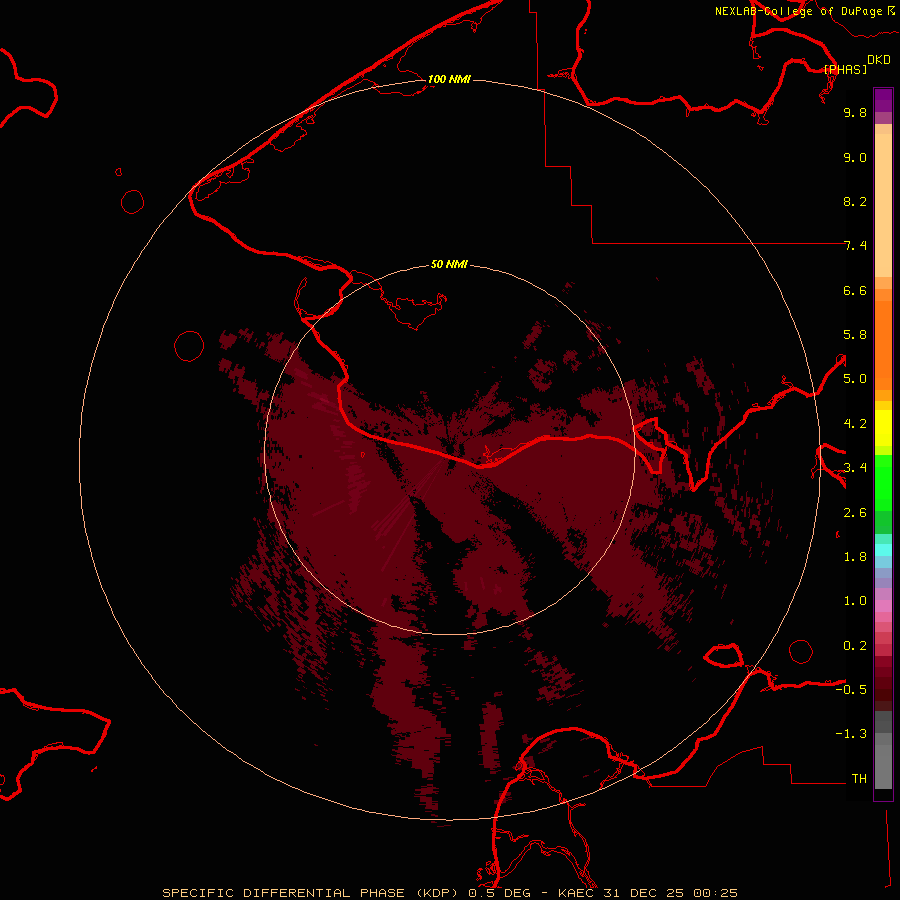Click the 9.8 value on the color scale

tap(855, 112)
